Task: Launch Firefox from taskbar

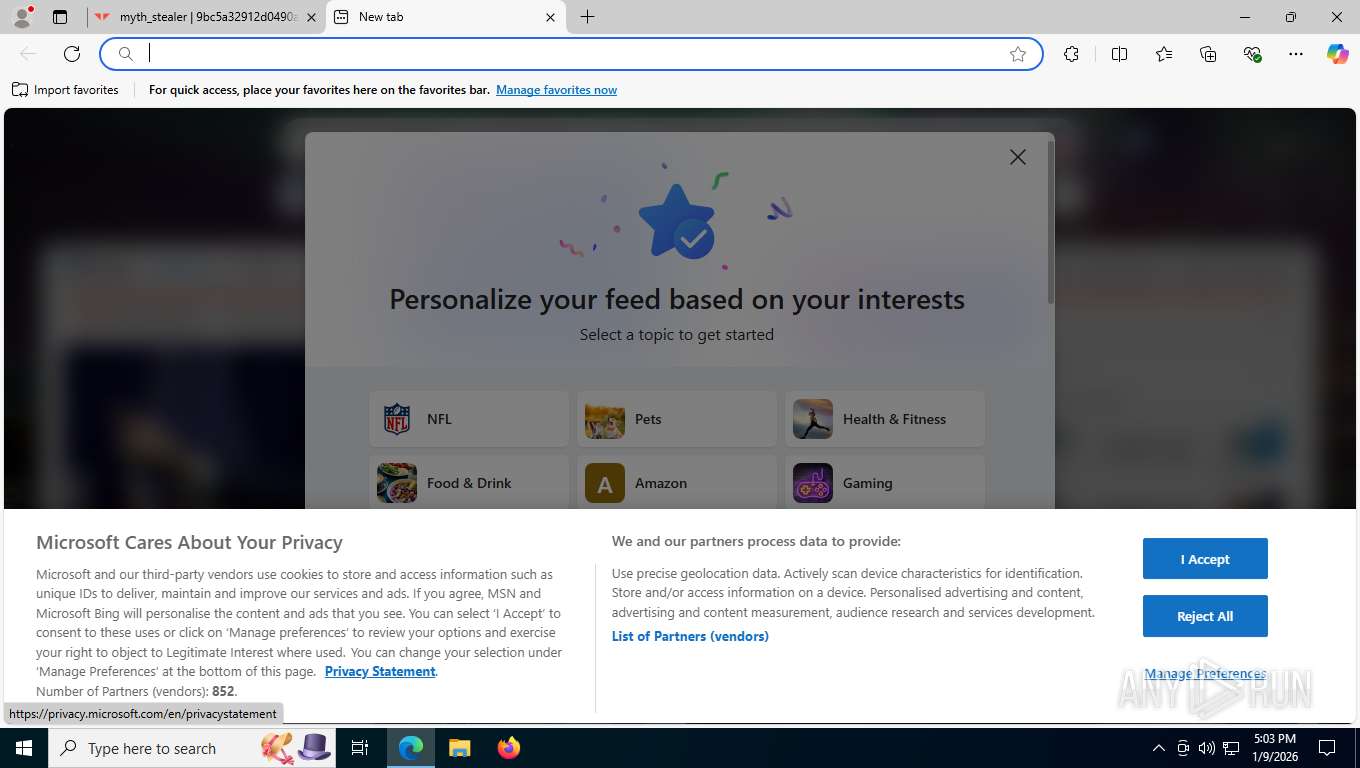Action: 508,748
